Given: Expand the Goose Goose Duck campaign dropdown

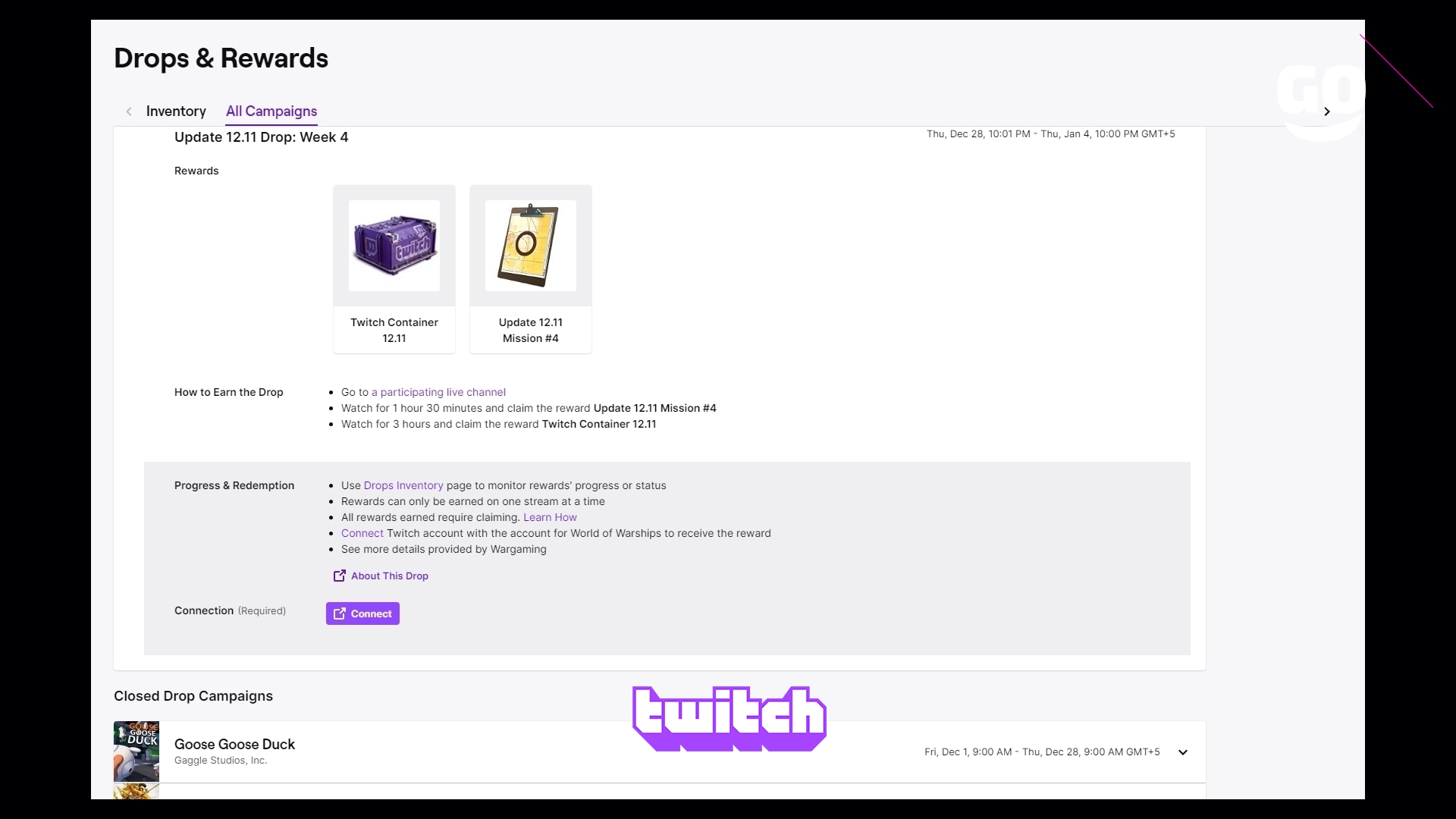Looking at the screenshot, I should point(1182,752).
